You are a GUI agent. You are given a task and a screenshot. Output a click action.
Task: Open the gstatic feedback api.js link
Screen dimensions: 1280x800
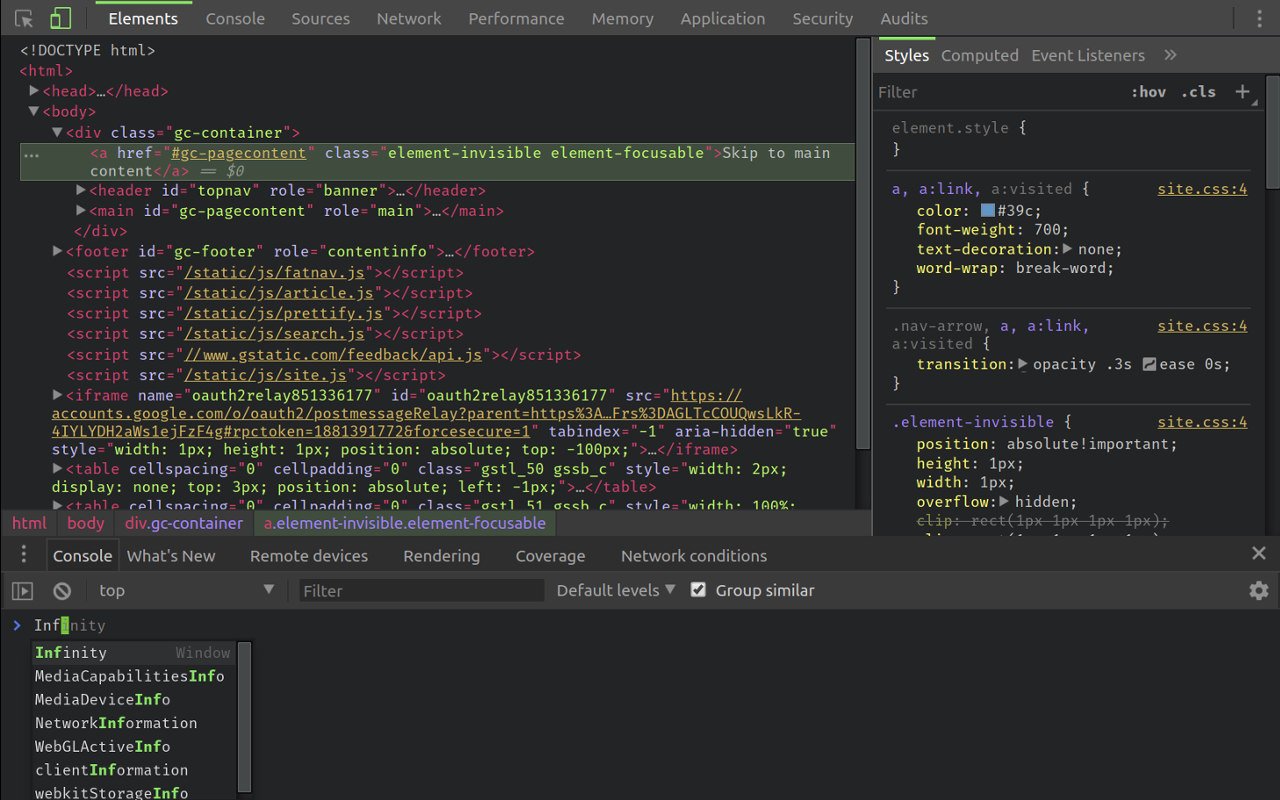[x=334, y=354]
